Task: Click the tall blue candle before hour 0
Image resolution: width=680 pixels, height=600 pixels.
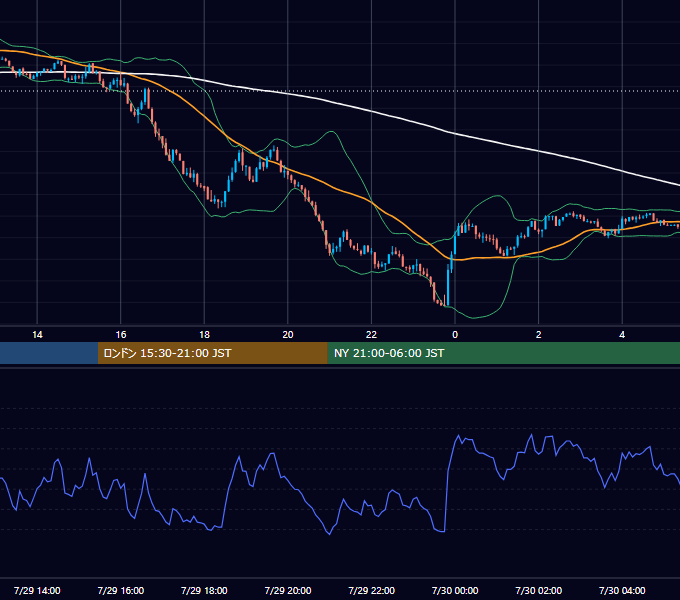Action: 448,286
